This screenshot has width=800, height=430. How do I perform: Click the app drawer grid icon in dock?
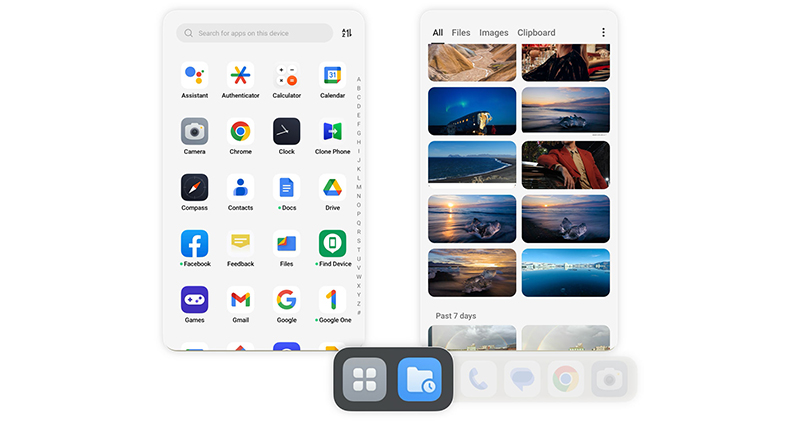point(364,380)
